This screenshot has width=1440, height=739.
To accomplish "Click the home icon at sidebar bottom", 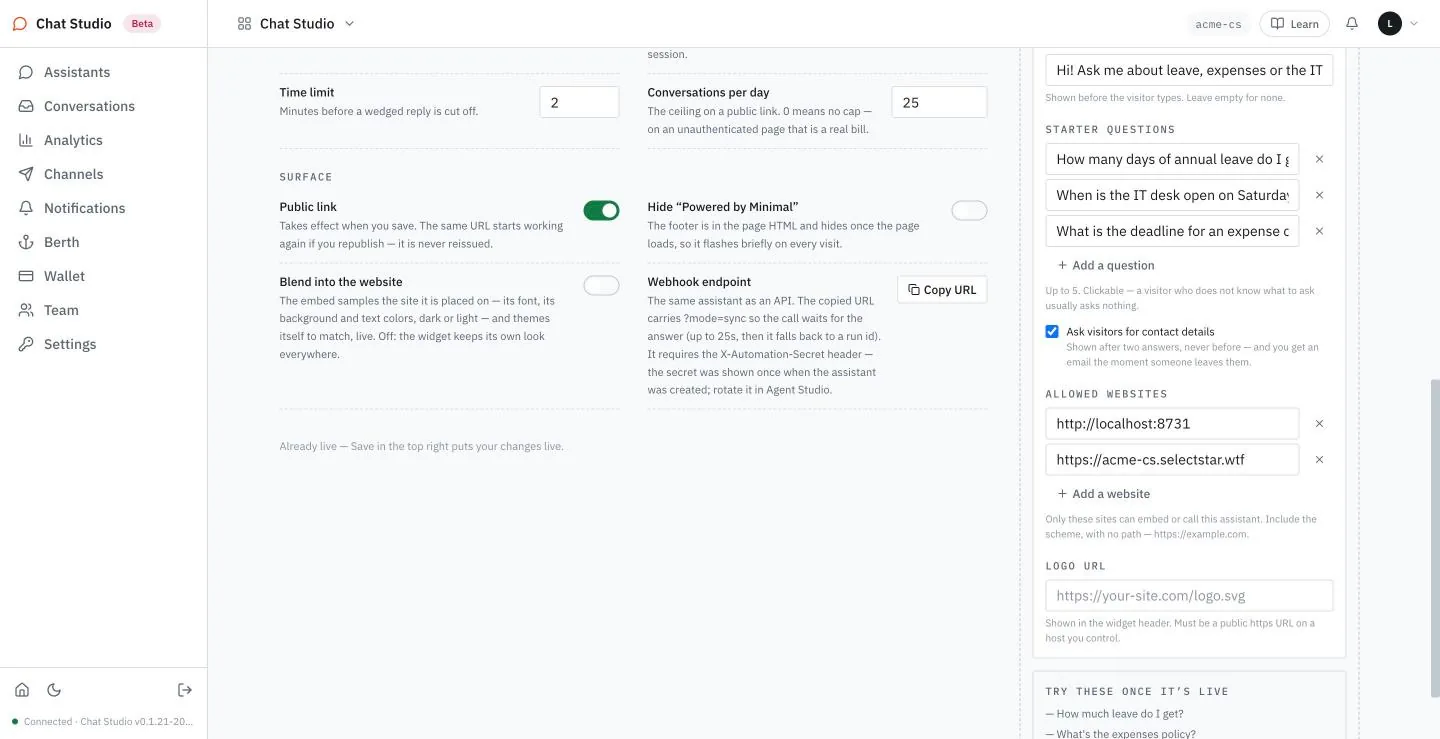I will [22, 690].
